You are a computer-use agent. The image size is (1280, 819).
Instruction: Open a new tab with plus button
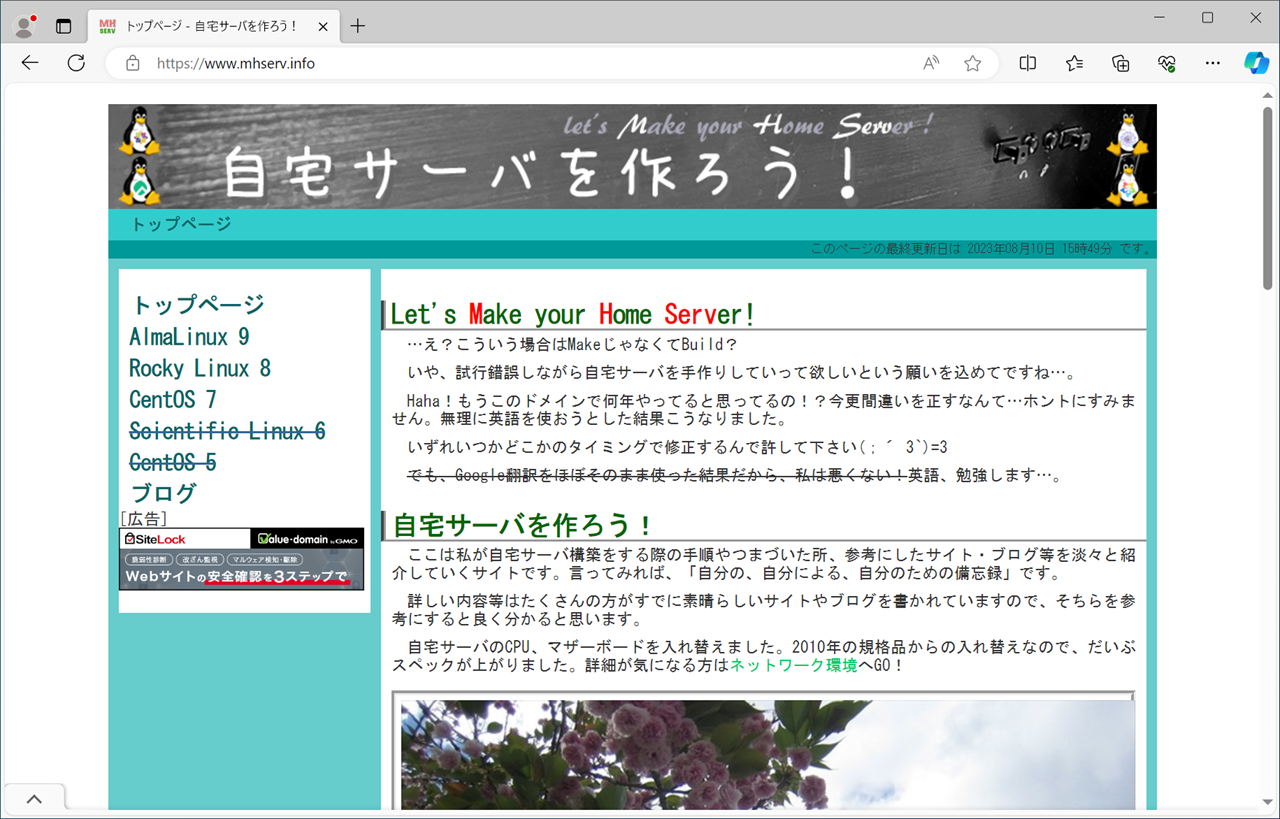tap(358, 26)
